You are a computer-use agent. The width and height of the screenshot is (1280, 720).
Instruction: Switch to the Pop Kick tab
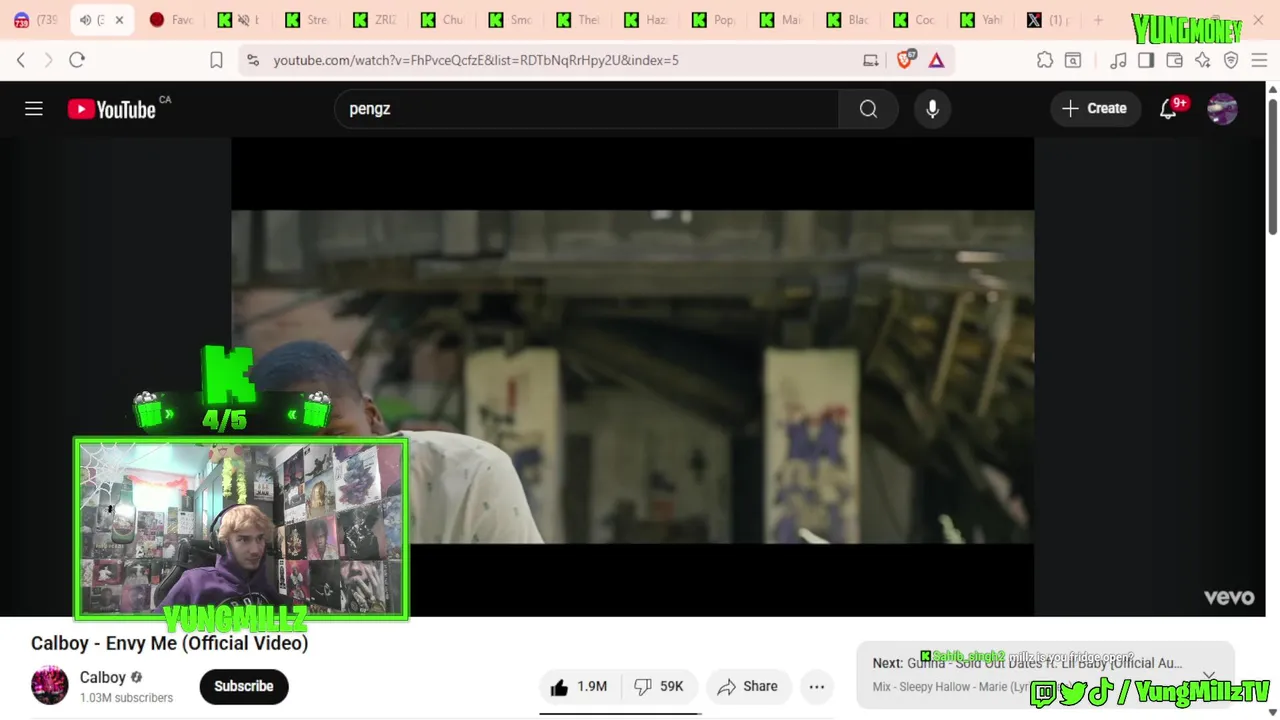714,20
